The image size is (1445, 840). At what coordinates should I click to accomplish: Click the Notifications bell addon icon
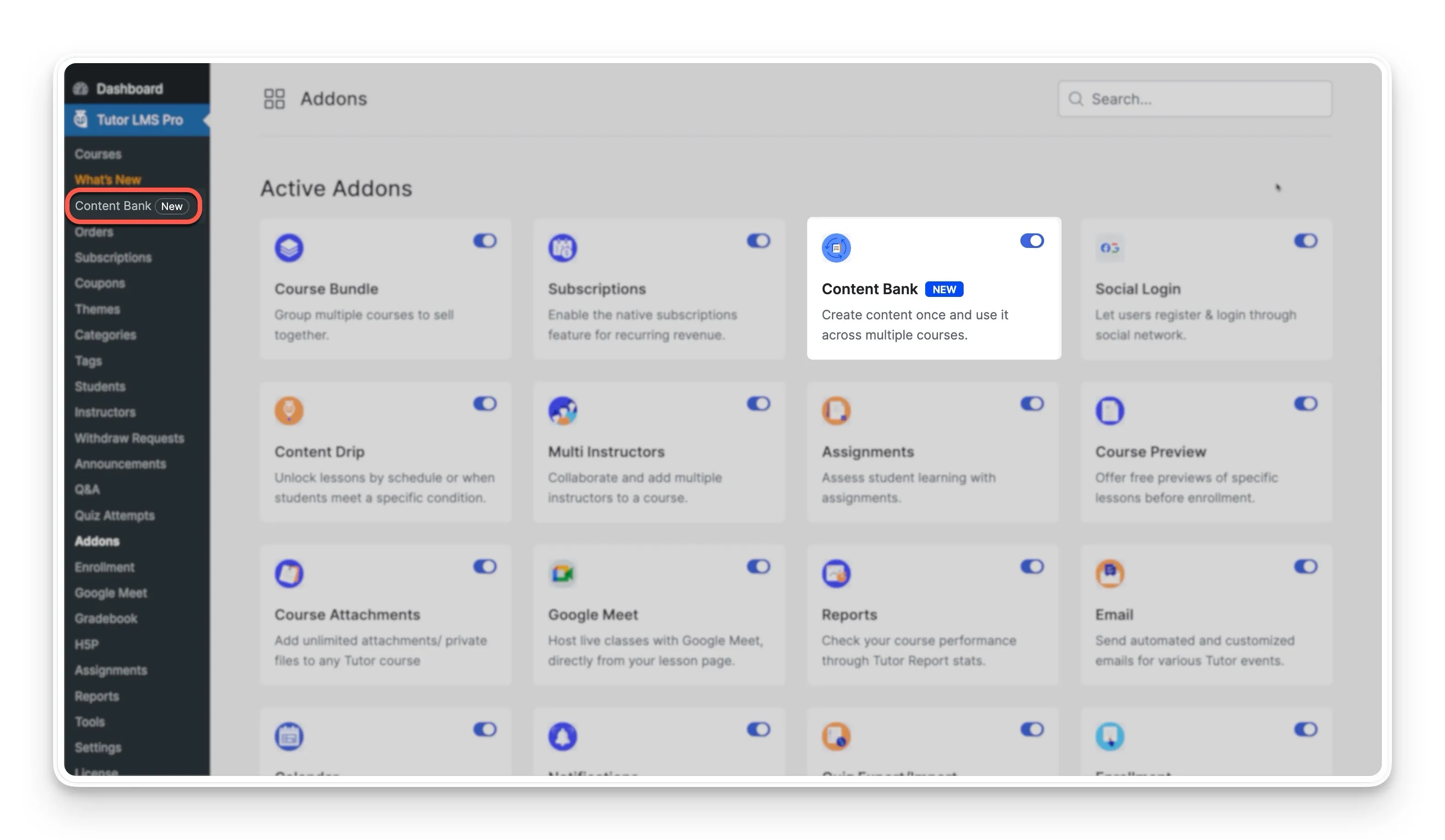[562, 736]
